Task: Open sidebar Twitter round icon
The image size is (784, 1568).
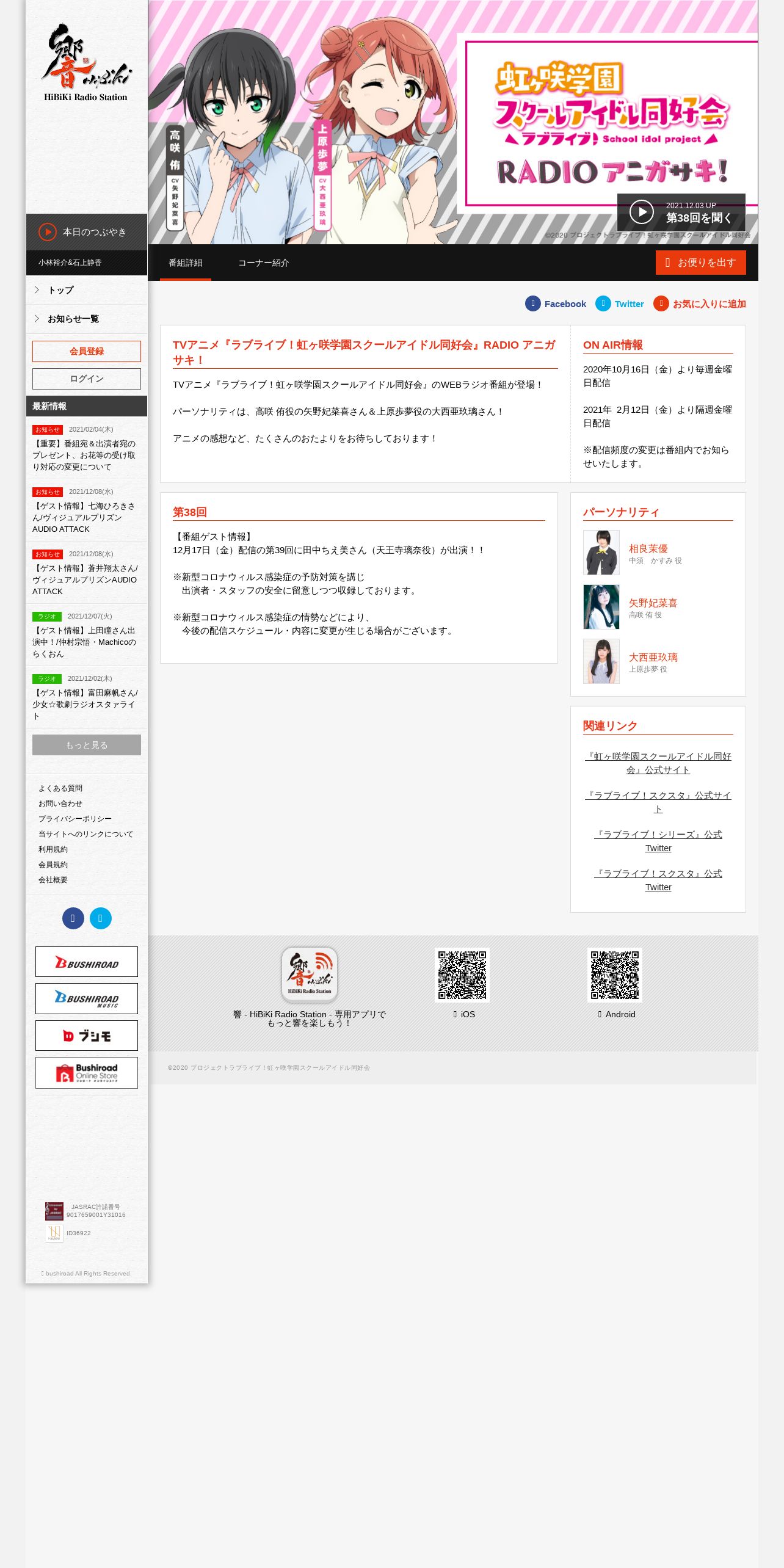Action: pos(101,918)
